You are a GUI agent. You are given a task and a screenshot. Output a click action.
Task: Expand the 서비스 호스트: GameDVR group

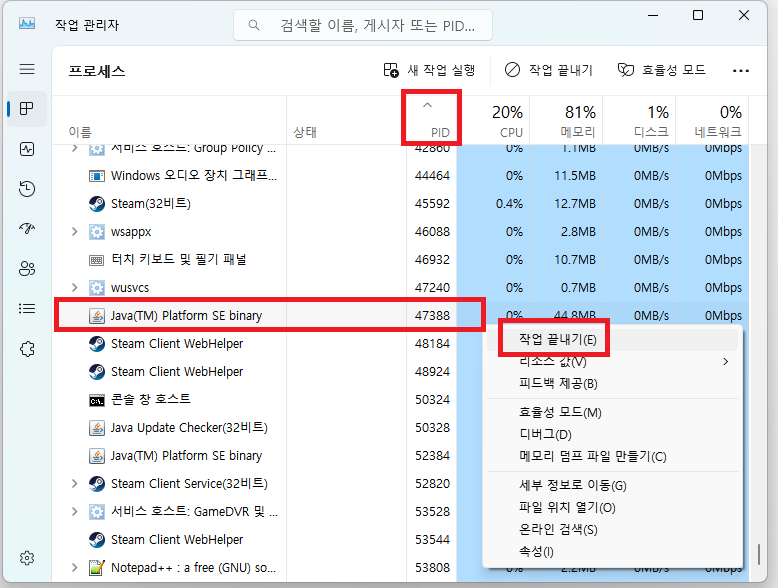(74, 511)
